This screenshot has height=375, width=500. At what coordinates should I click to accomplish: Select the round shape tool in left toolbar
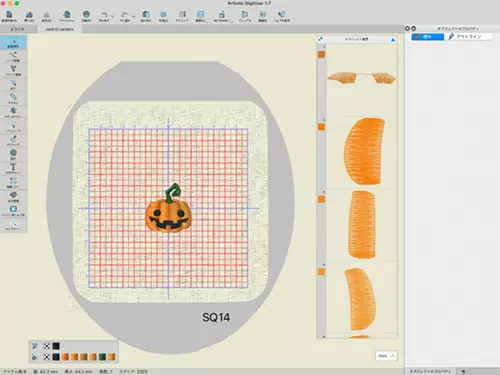(13, 154)
